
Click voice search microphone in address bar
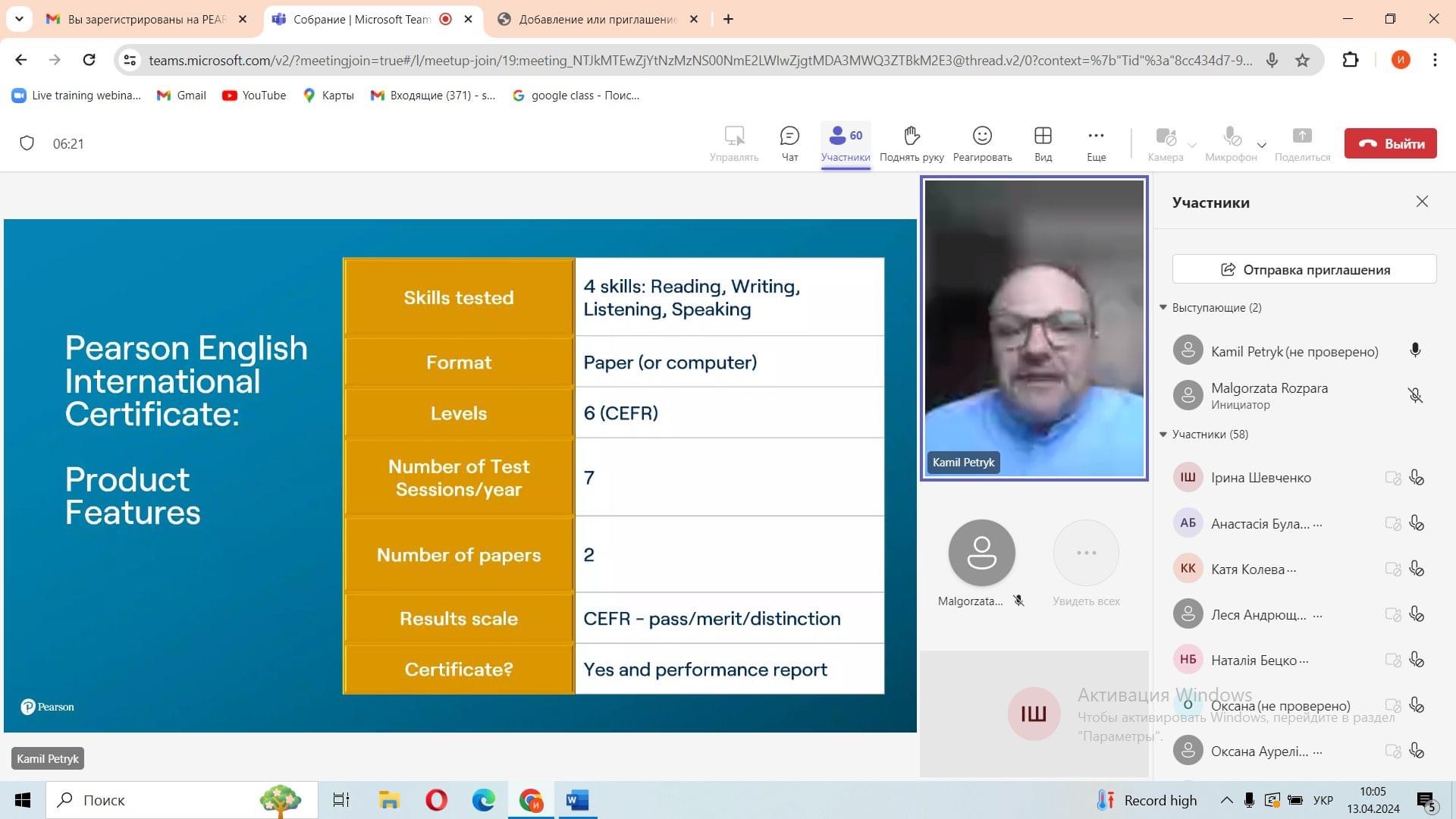point(1272,60)
